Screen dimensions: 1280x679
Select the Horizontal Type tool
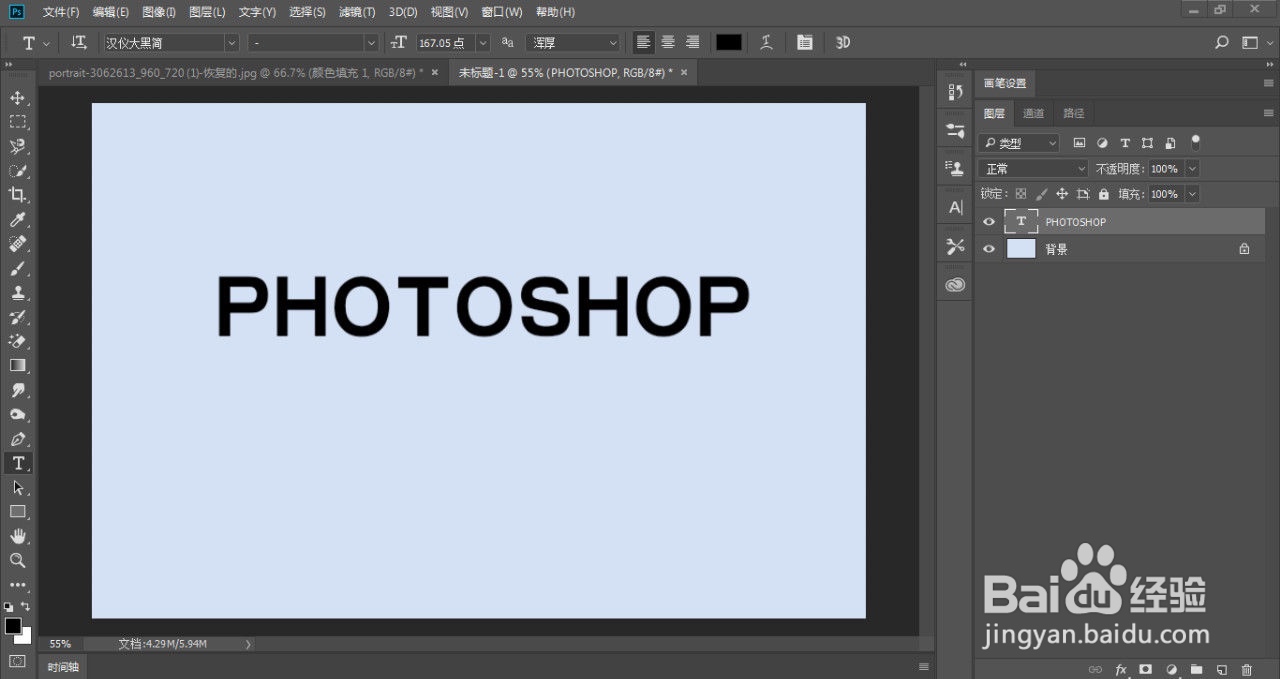(18, 463)
